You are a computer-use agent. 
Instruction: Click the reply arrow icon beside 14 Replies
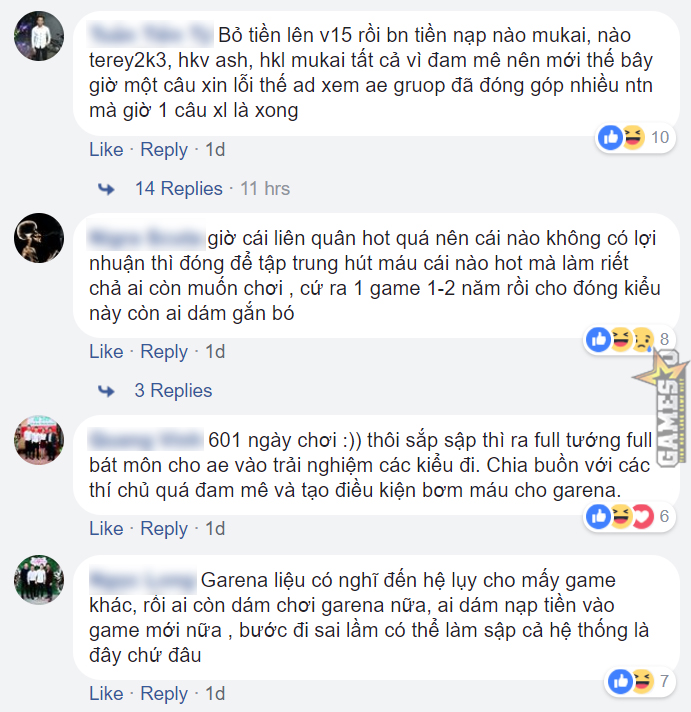coord(106,188)
